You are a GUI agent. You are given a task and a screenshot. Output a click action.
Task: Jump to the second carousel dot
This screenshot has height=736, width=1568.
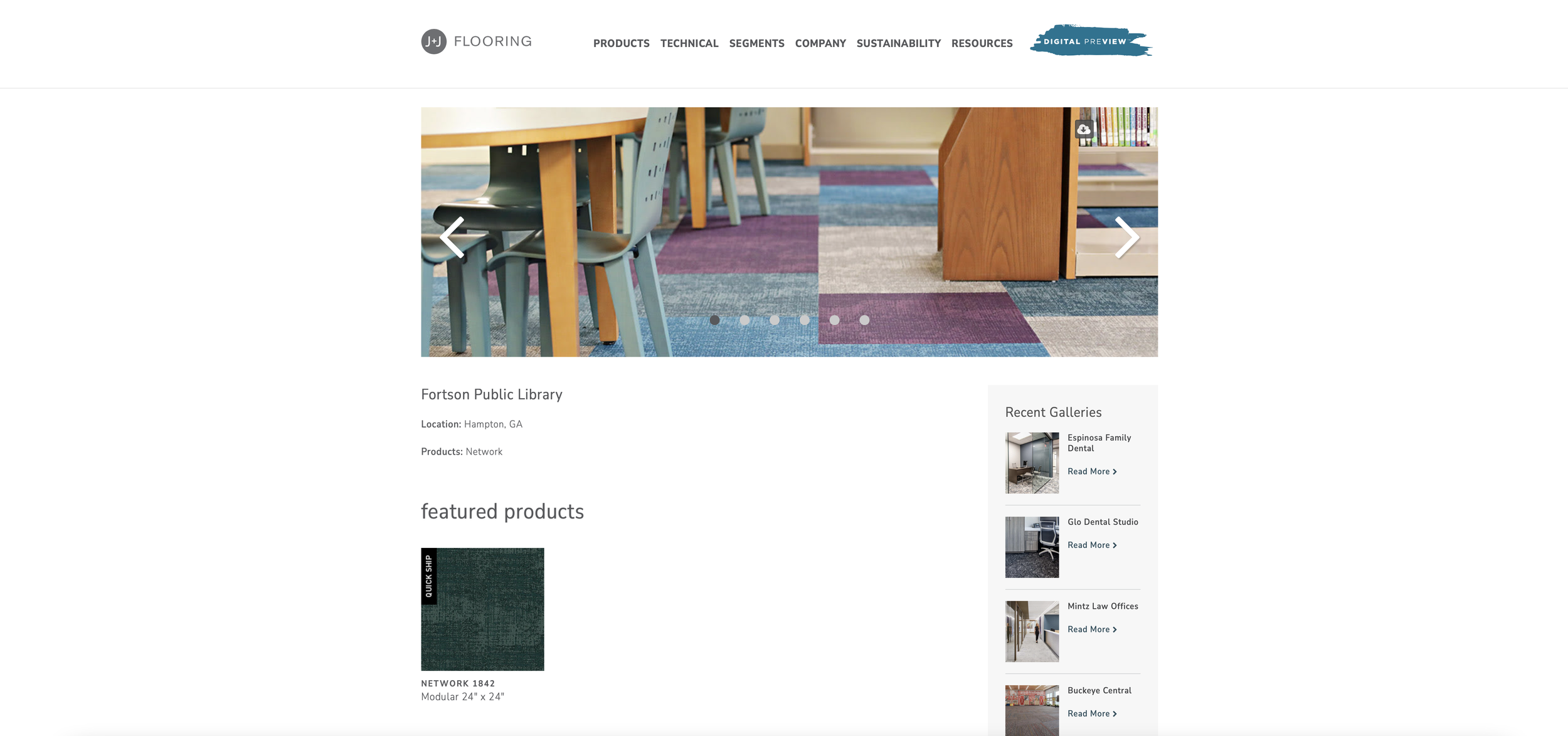(744, 320)
